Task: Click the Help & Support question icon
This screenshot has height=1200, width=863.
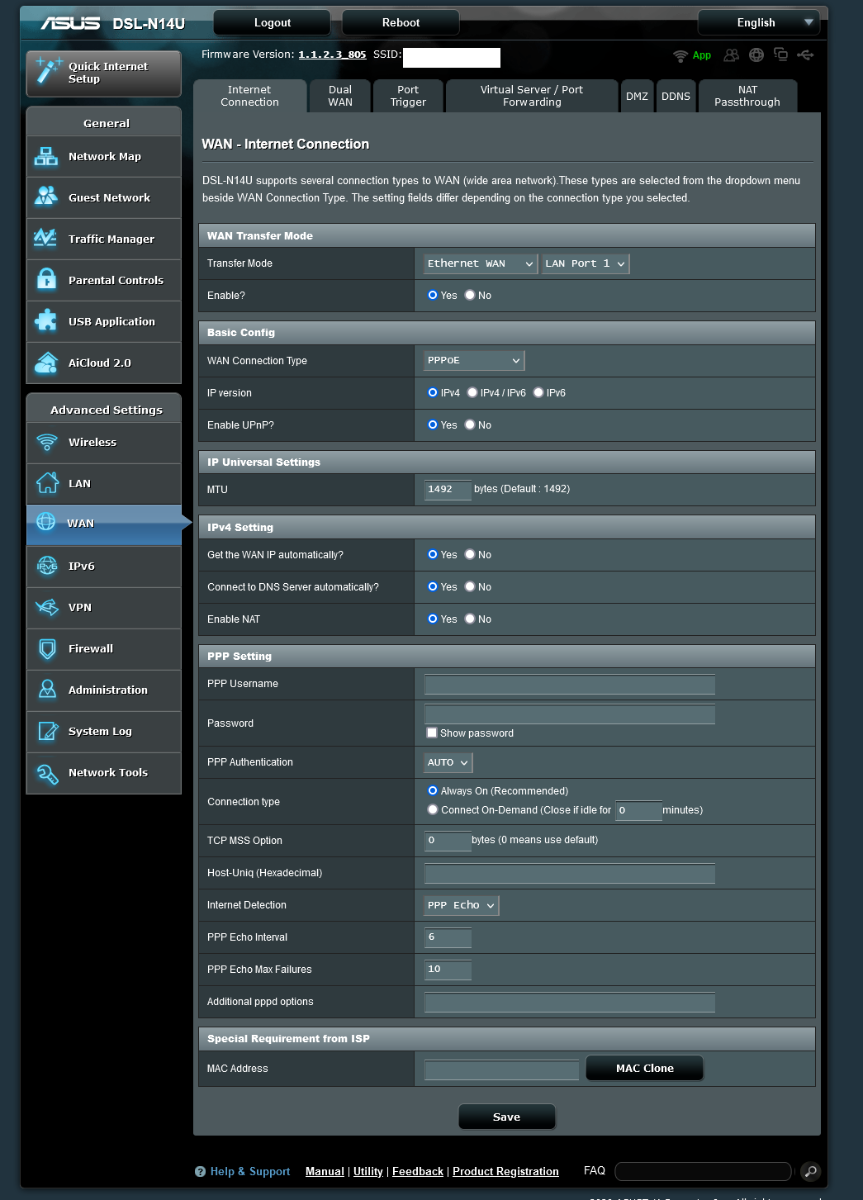Action: pyautogui.click(x=200, y=1171)
